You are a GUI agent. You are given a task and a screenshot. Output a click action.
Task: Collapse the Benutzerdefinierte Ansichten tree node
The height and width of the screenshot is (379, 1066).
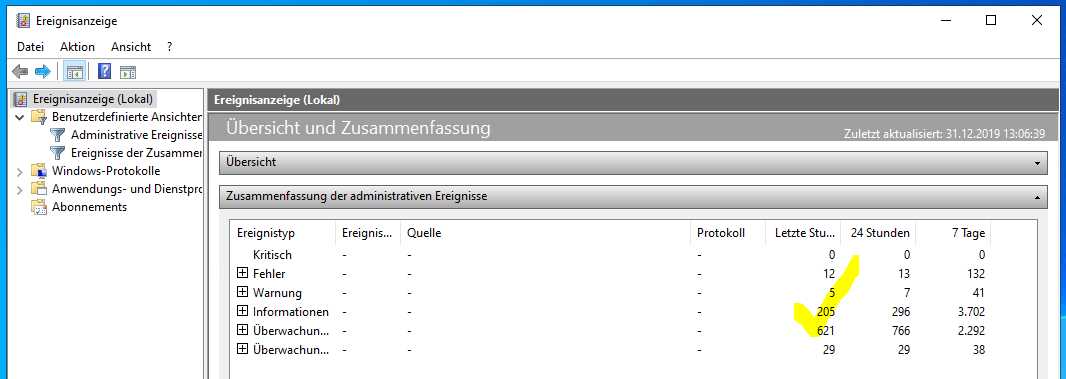tap(20, 117)
